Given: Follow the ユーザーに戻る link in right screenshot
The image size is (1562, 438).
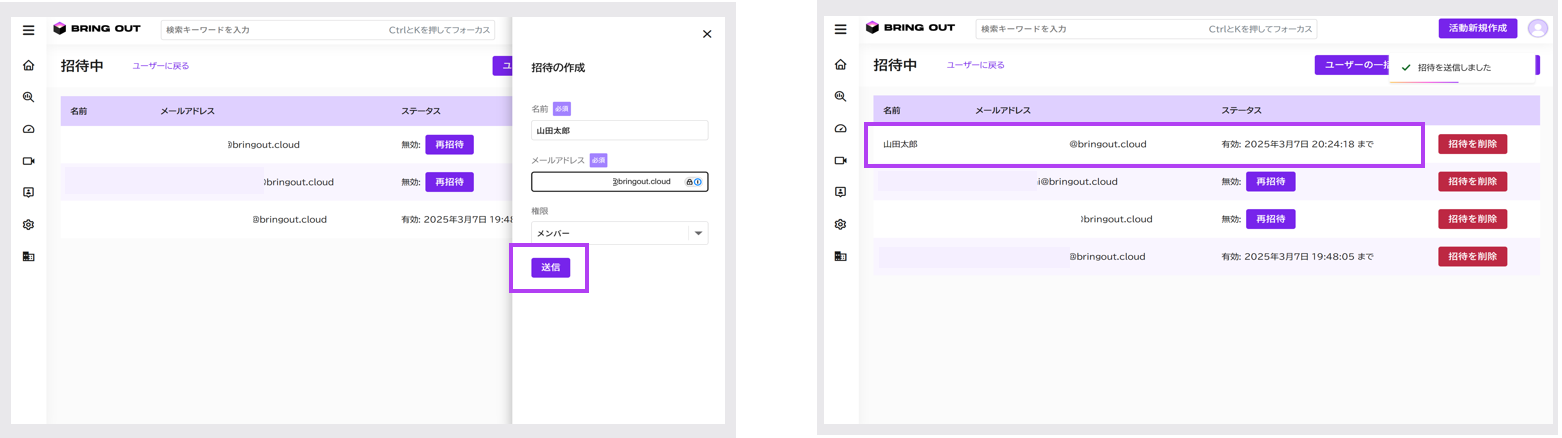Looking at the screenshot, I should pos(975,66).
